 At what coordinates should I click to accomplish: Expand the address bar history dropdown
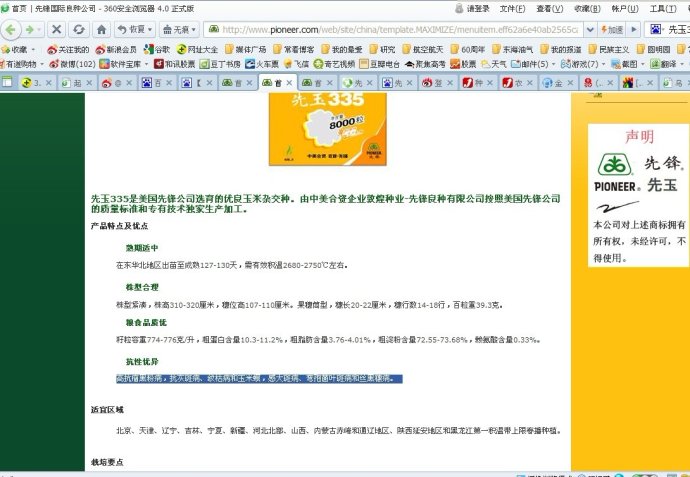[590, 29]
